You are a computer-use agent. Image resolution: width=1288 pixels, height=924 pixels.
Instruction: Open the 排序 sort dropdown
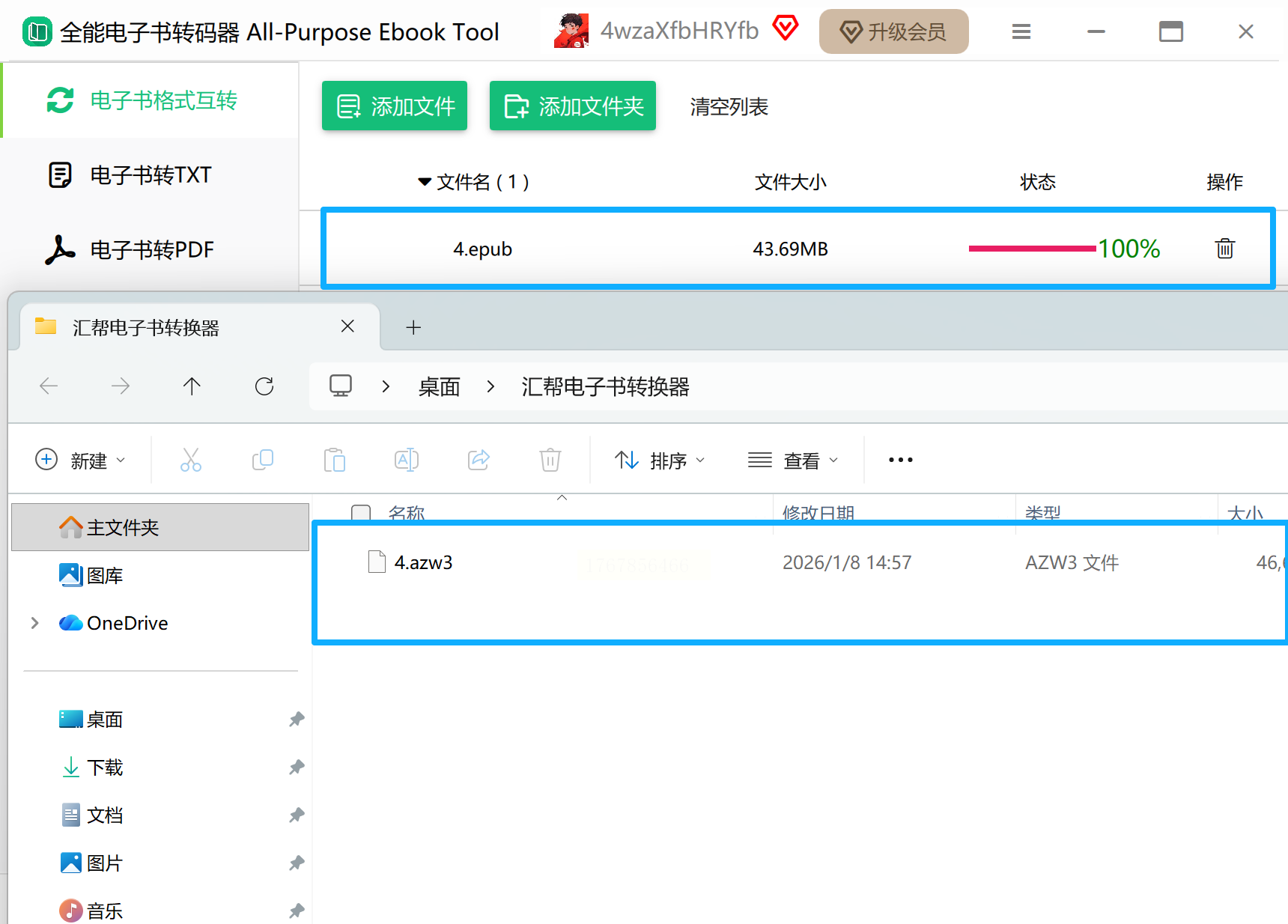point(660,461)
